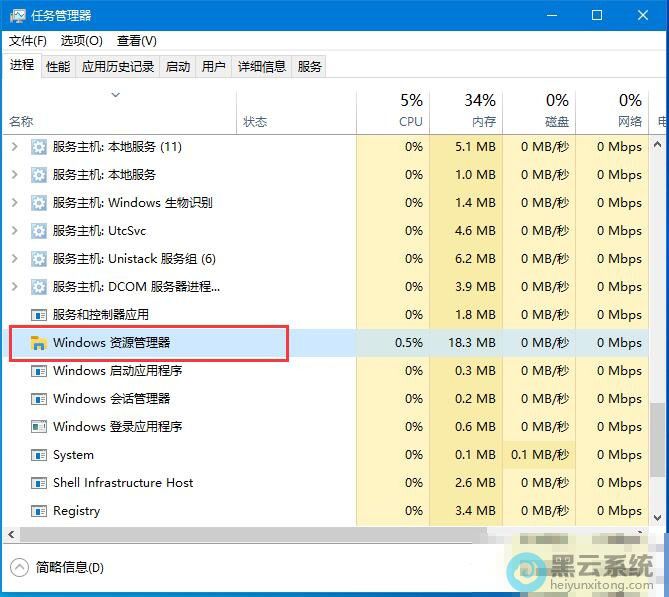Viewport: 669px width, 597px height.
Task: Click gear icon of 服务主机: UtcSvc
Action: point(39,231)
